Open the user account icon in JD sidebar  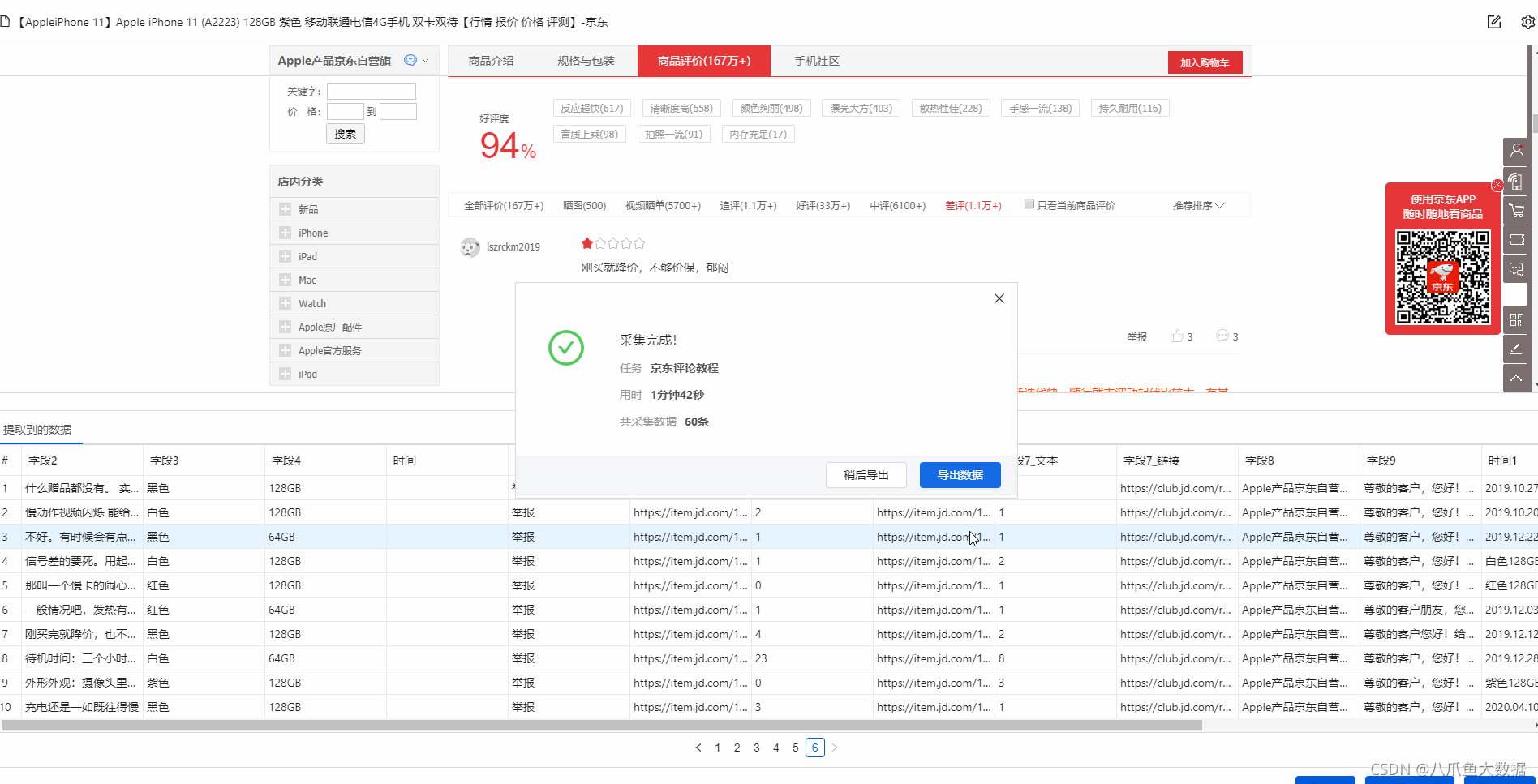[1517, 152]
